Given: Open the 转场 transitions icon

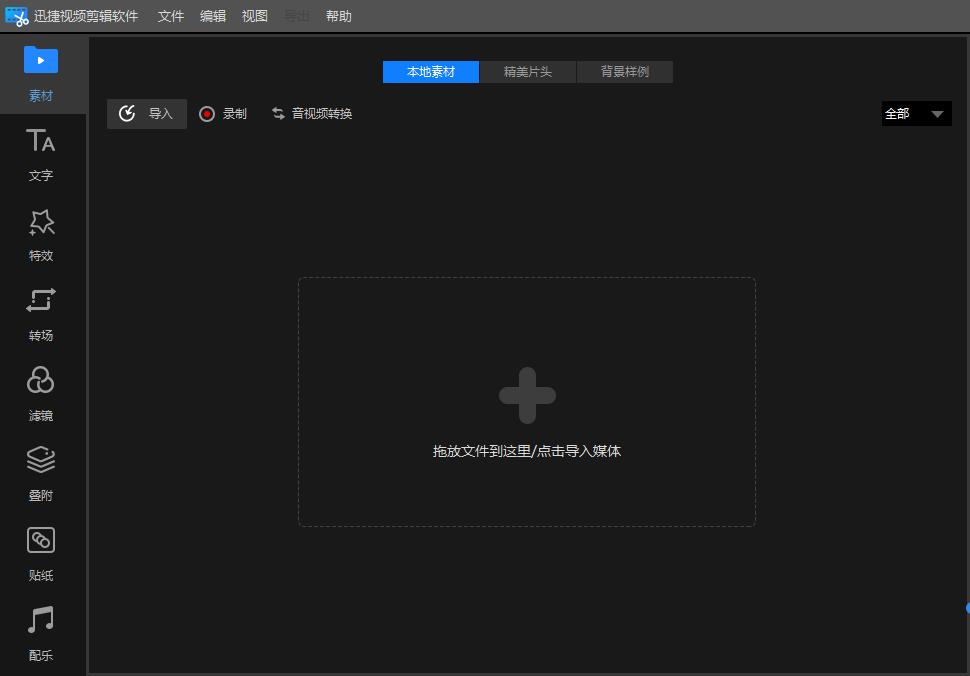Looking at the screenshot, I should [x=41, y=301].
